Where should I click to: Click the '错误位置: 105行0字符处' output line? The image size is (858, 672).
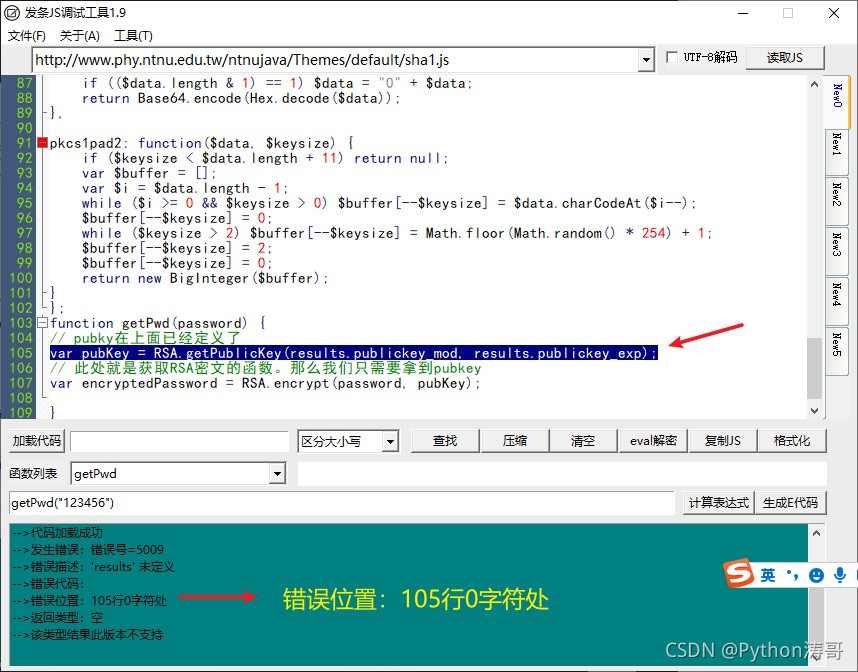tap(89, 600)
